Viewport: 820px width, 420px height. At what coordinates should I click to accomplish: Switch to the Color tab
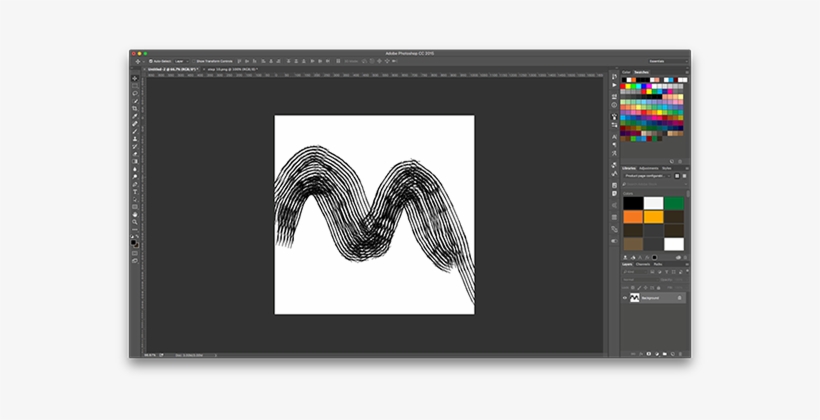626,72
